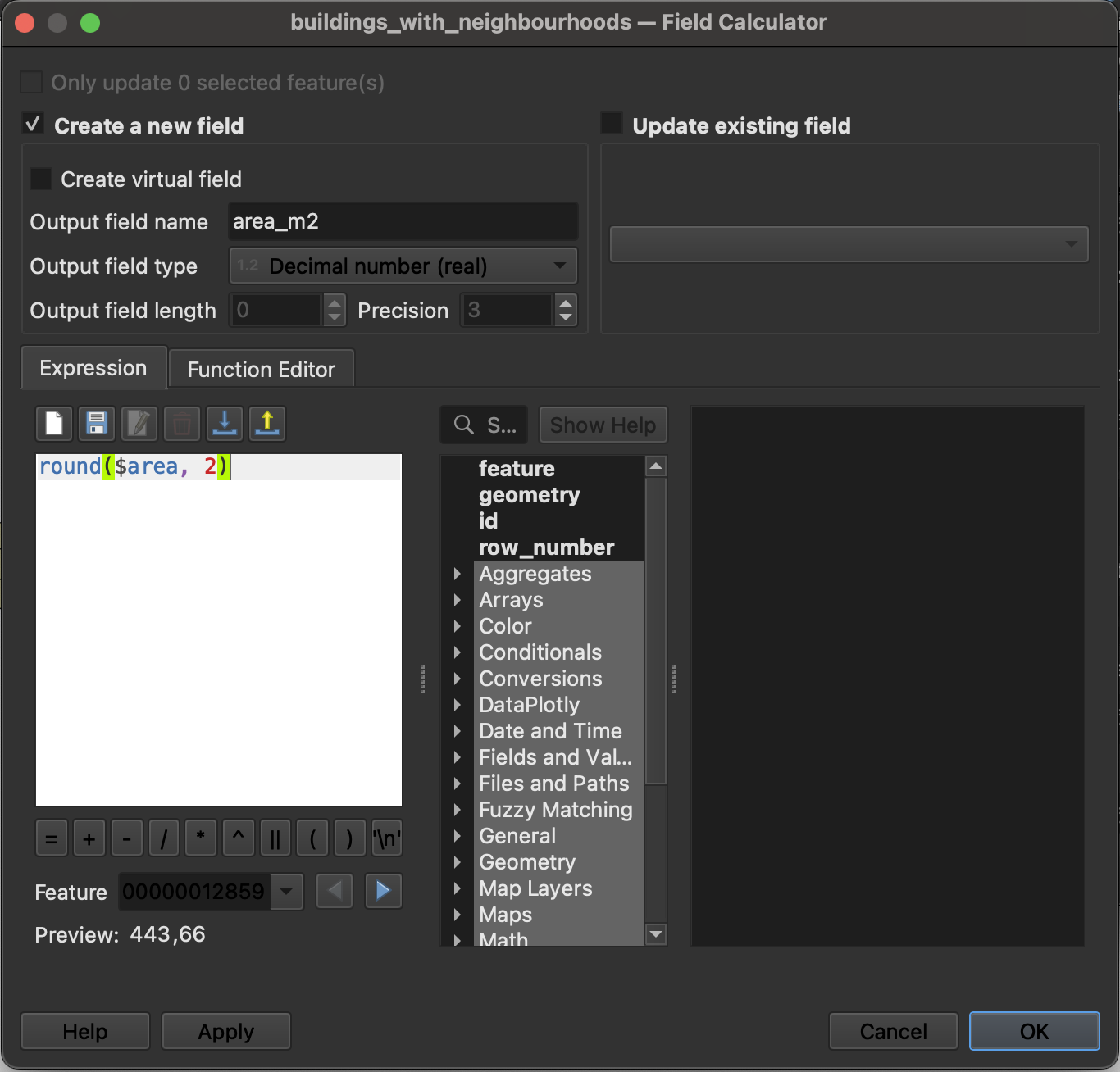The width and height of the screenshot is (1120, 1072).
Task: Expand the Aggregates function group
Action: pos(458,574)
